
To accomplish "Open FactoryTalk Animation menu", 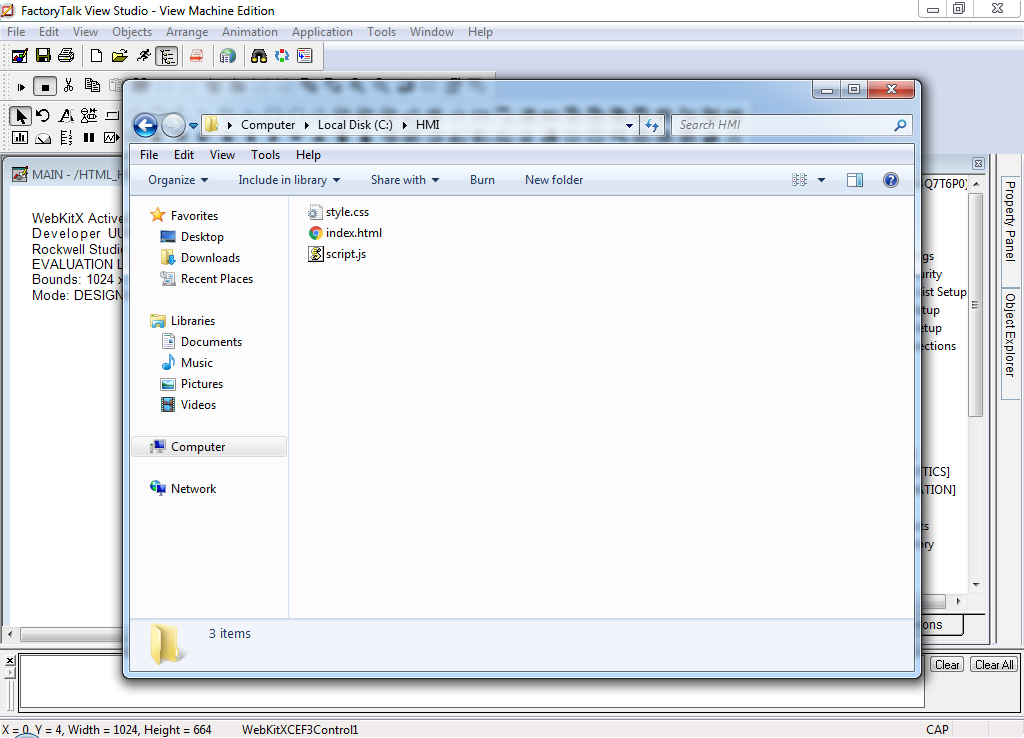I will tap(249, 32).
